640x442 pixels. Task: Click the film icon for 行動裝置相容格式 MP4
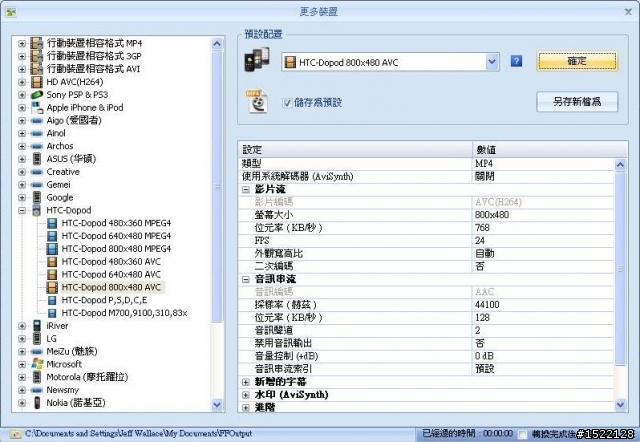pos(37,43)
